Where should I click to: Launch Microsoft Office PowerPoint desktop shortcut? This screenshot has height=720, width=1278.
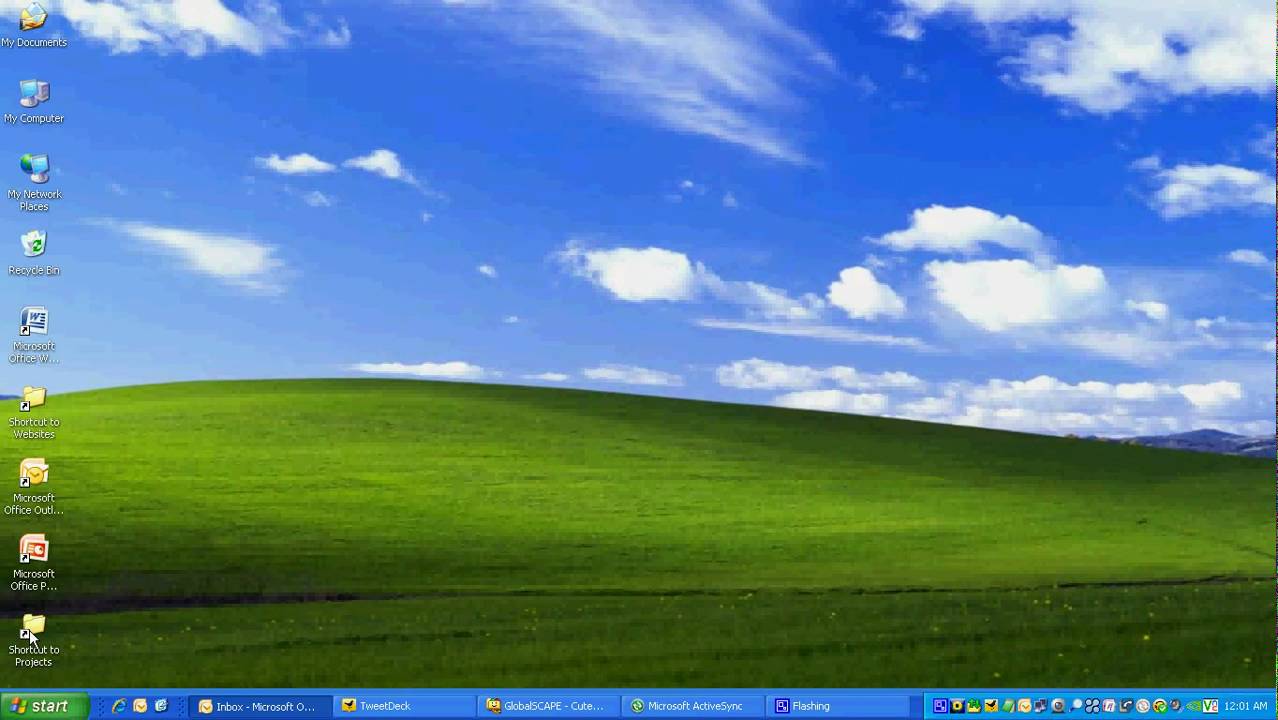(x=33, y=550)
